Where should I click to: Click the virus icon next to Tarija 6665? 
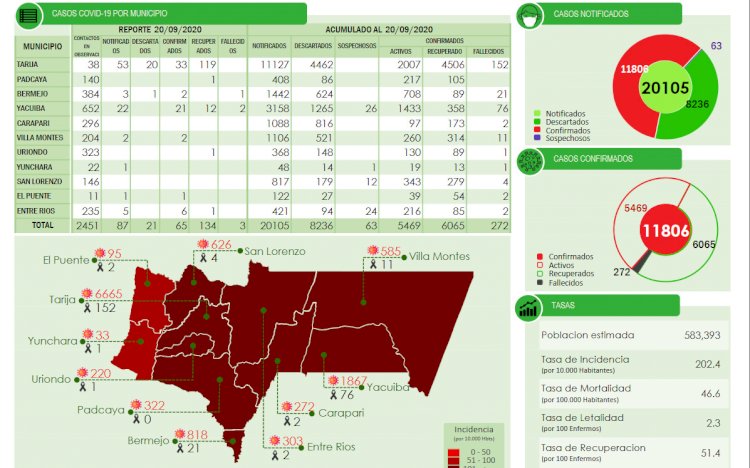[87, 293]
